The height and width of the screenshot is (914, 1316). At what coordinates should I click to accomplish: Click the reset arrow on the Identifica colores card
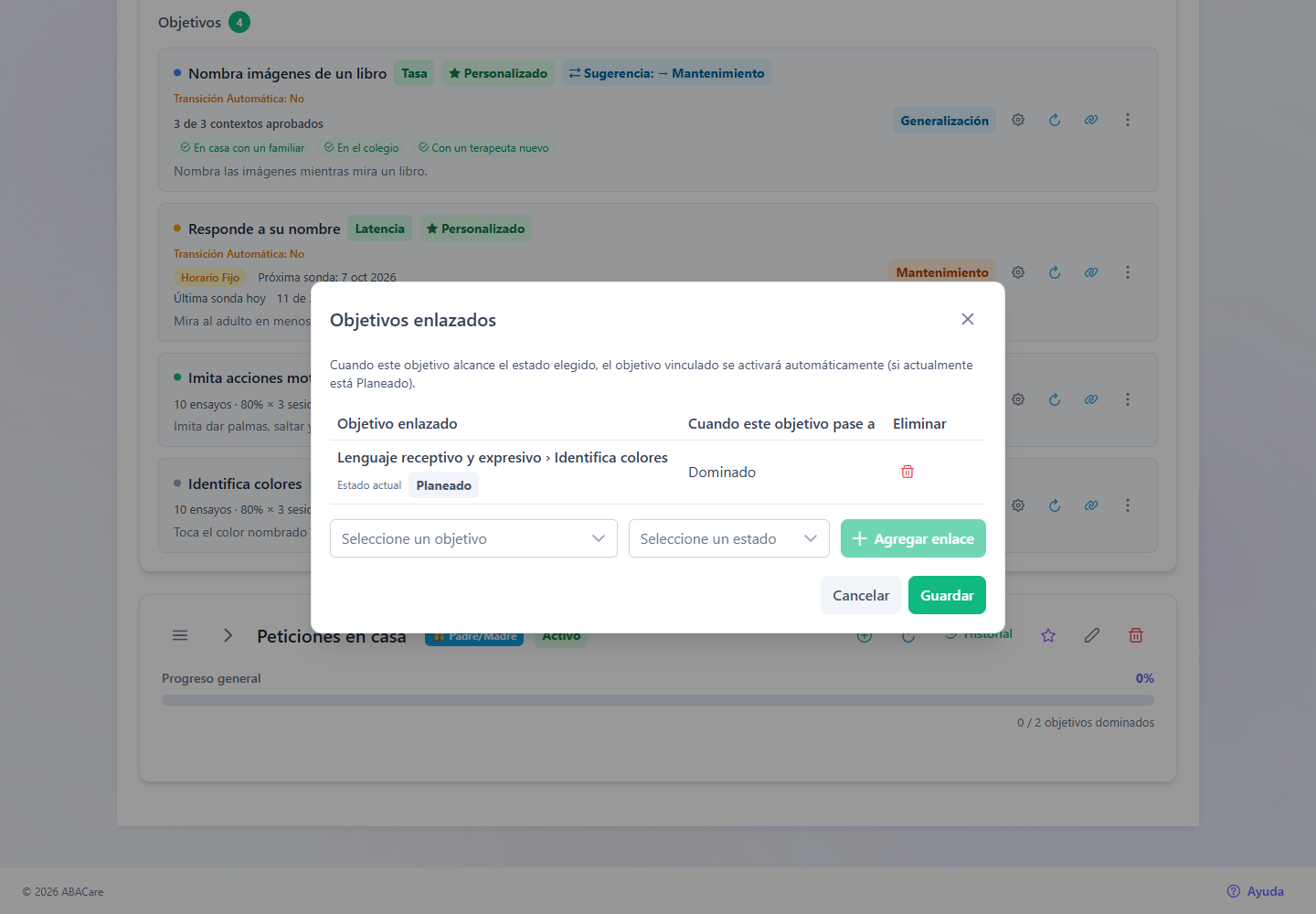(x=1055, y=505)
